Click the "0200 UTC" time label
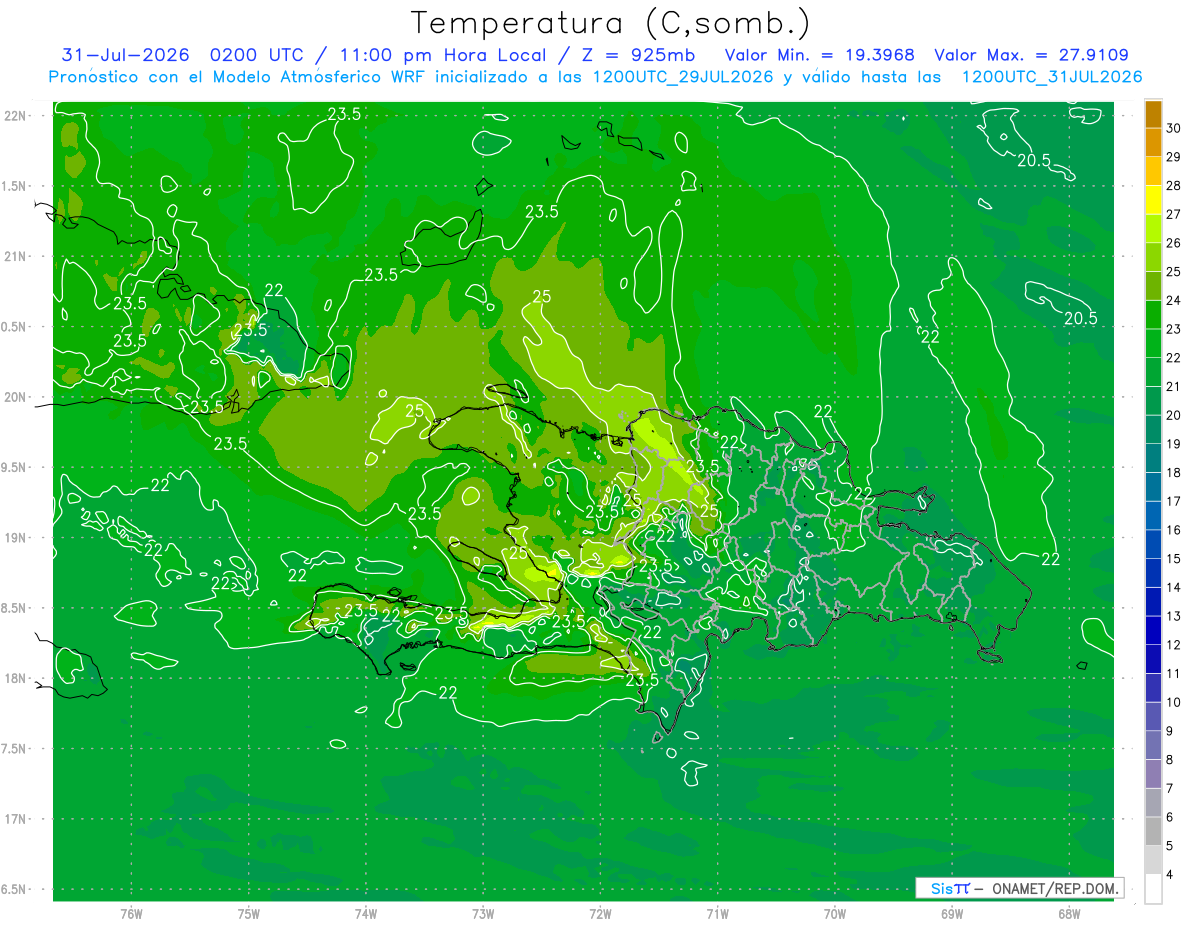 click(256, 55)
